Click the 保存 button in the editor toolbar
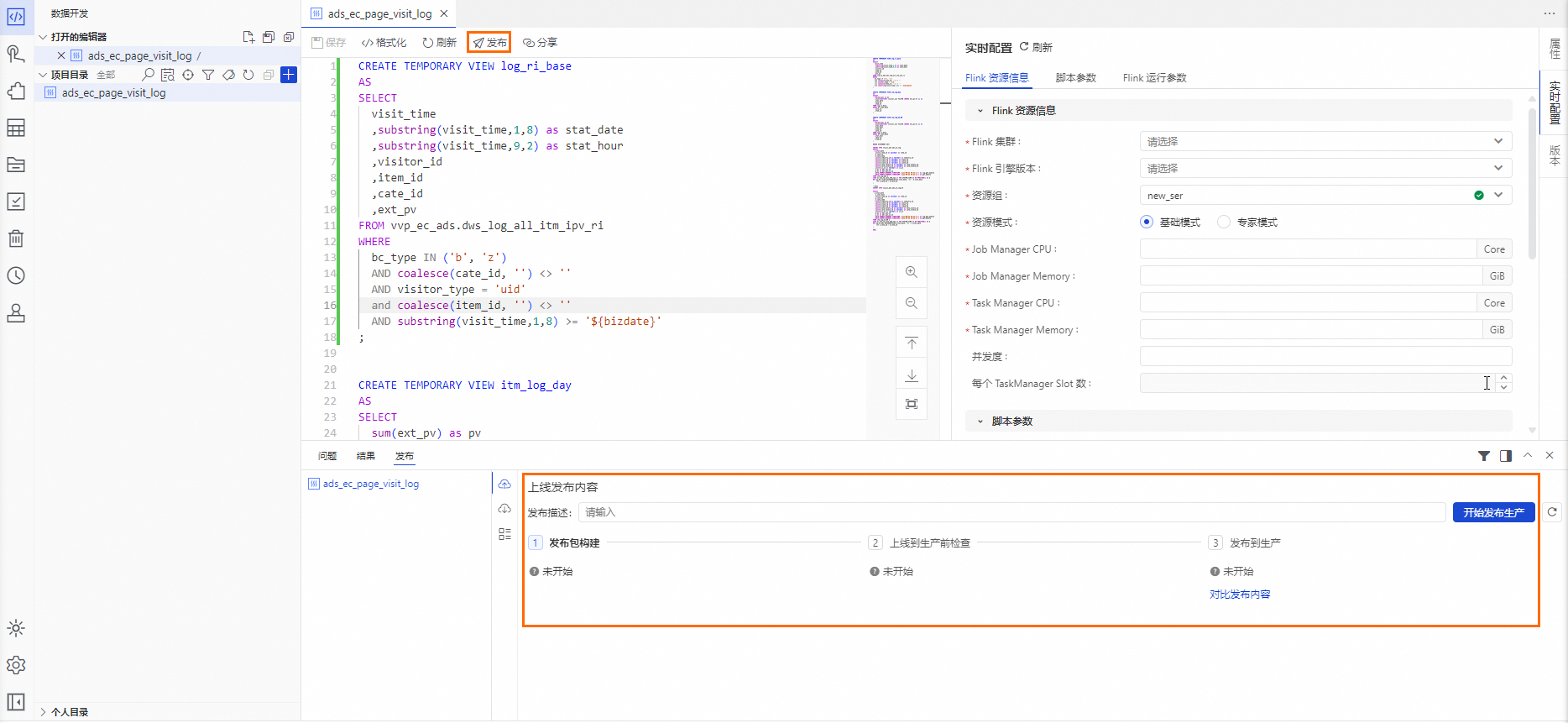The image size is (1568, 723). [329, 42]
